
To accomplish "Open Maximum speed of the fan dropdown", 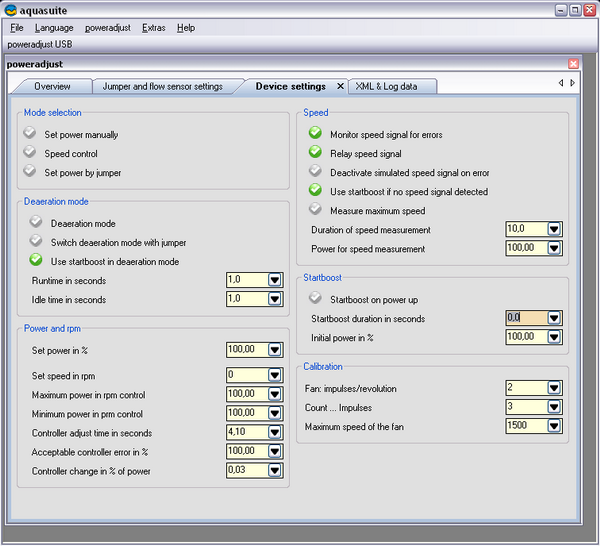I will 554,426.
